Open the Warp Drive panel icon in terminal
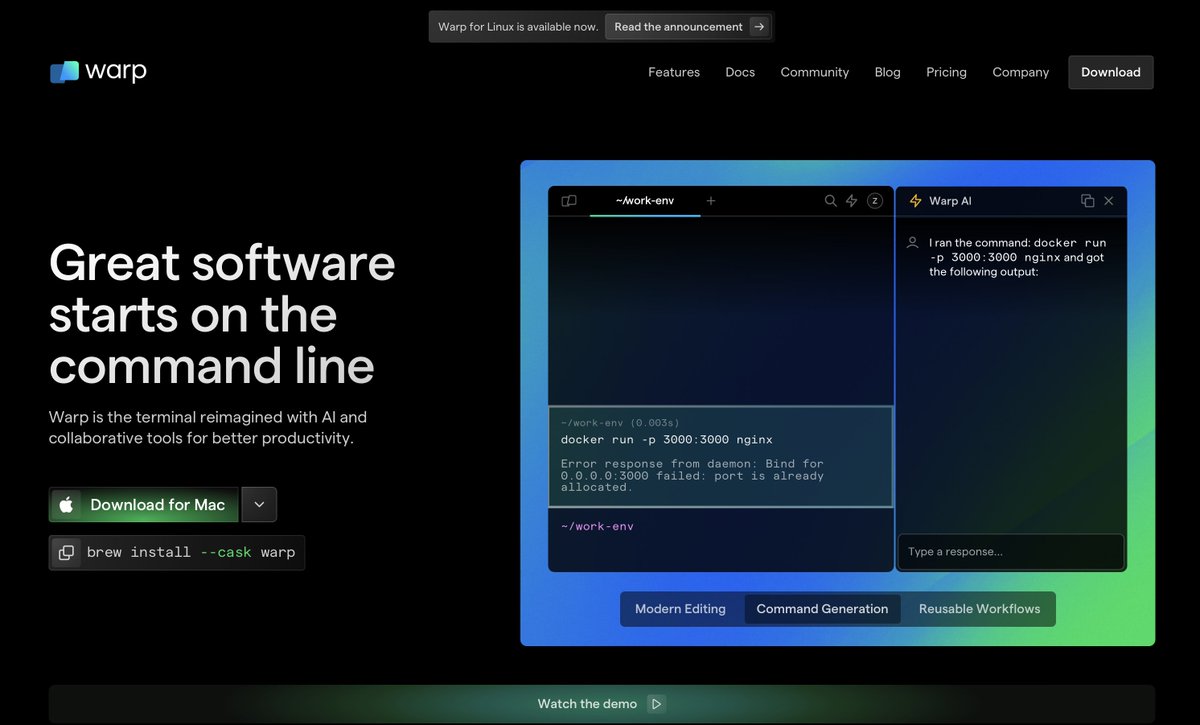Viewport: 1200px width, 725px height. (569, 201)
